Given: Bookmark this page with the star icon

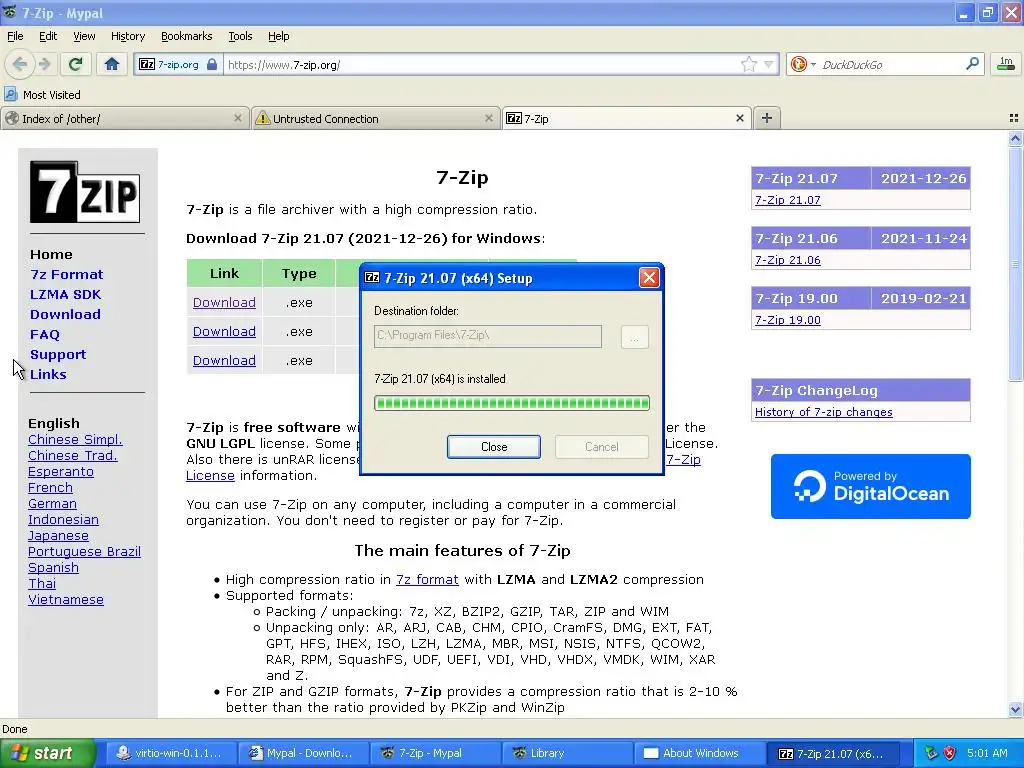Looking at the screenshot, I should (748, 64).
